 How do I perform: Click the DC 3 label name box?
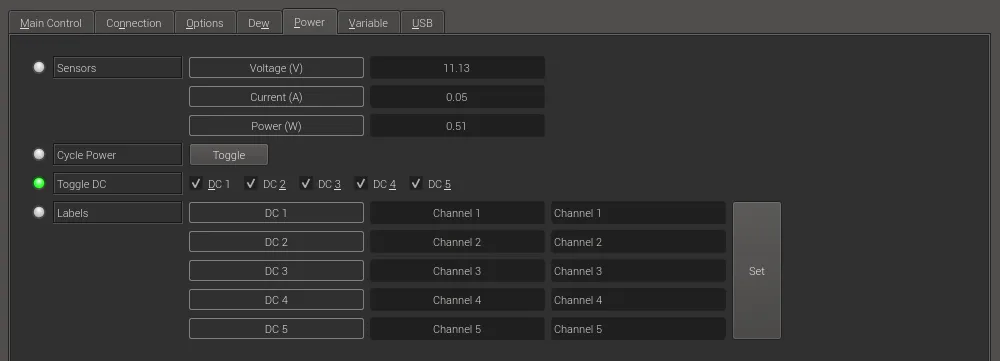pyautogui.click(x=276, y=271)
